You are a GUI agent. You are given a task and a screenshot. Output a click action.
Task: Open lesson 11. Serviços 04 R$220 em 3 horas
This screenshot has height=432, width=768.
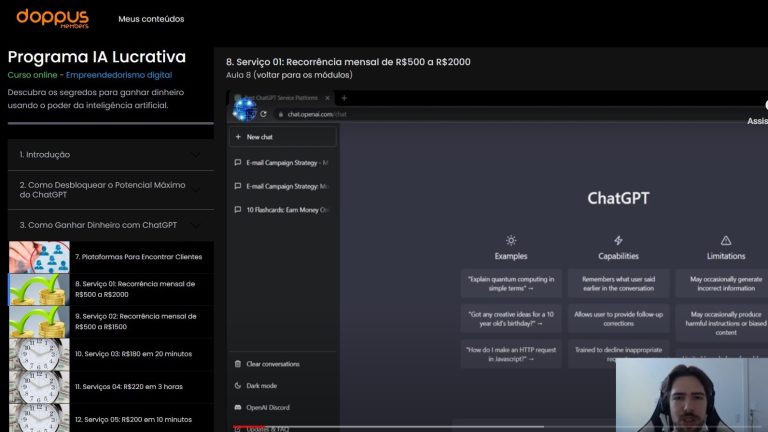129,386
